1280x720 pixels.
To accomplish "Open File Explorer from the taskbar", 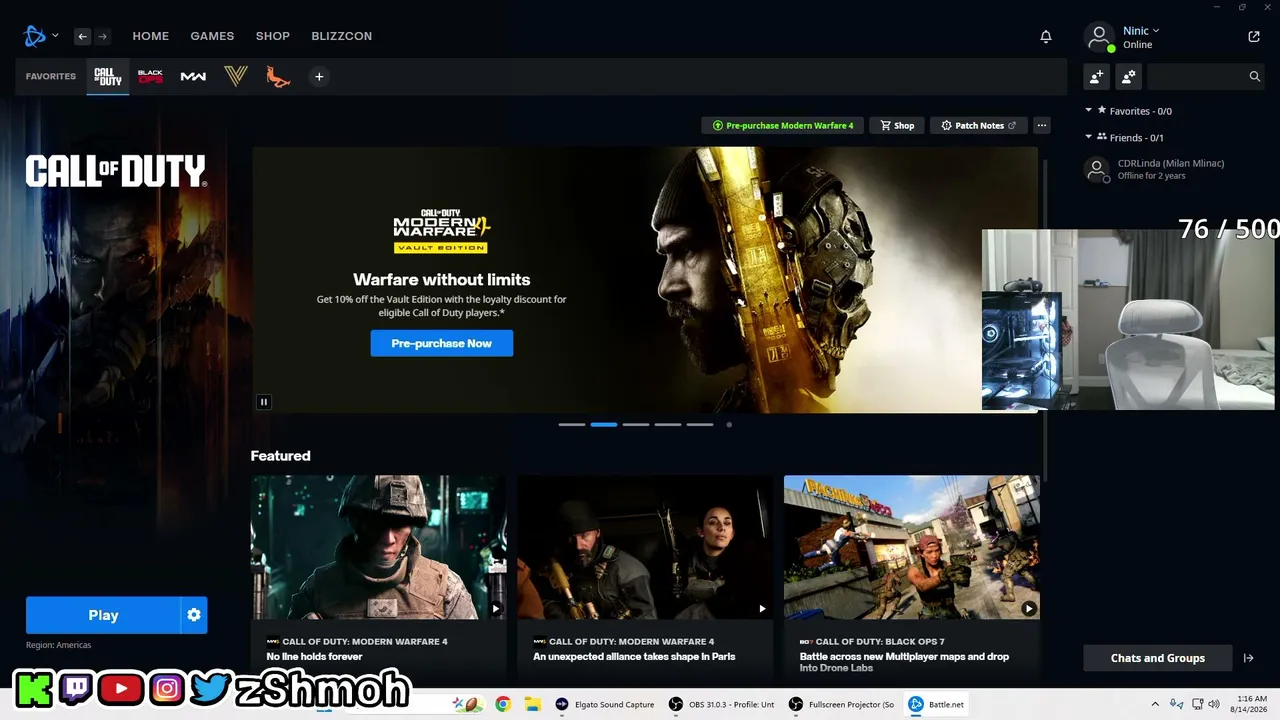I will 533,704.
